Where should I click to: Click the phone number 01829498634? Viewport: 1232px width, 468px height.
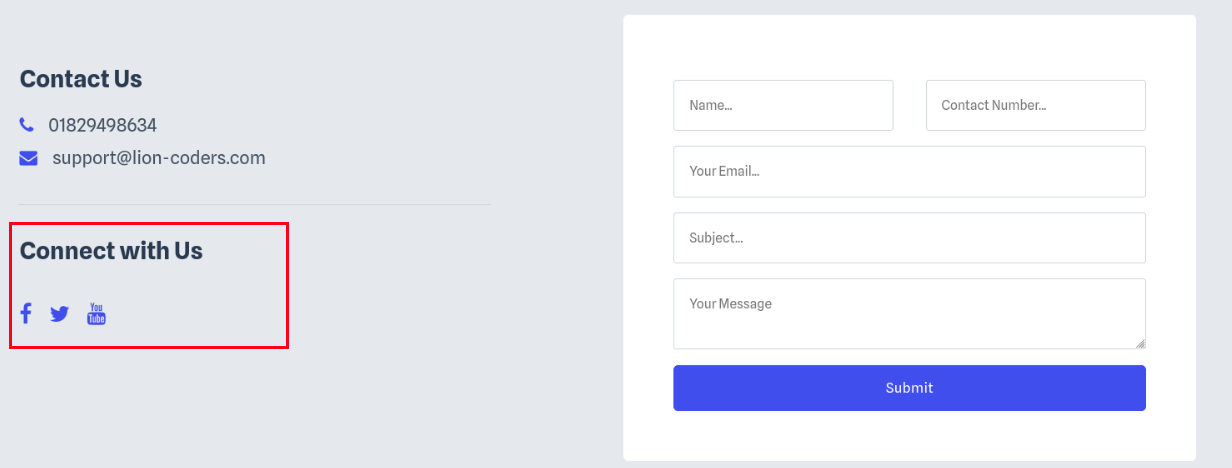tap(102, 125)
